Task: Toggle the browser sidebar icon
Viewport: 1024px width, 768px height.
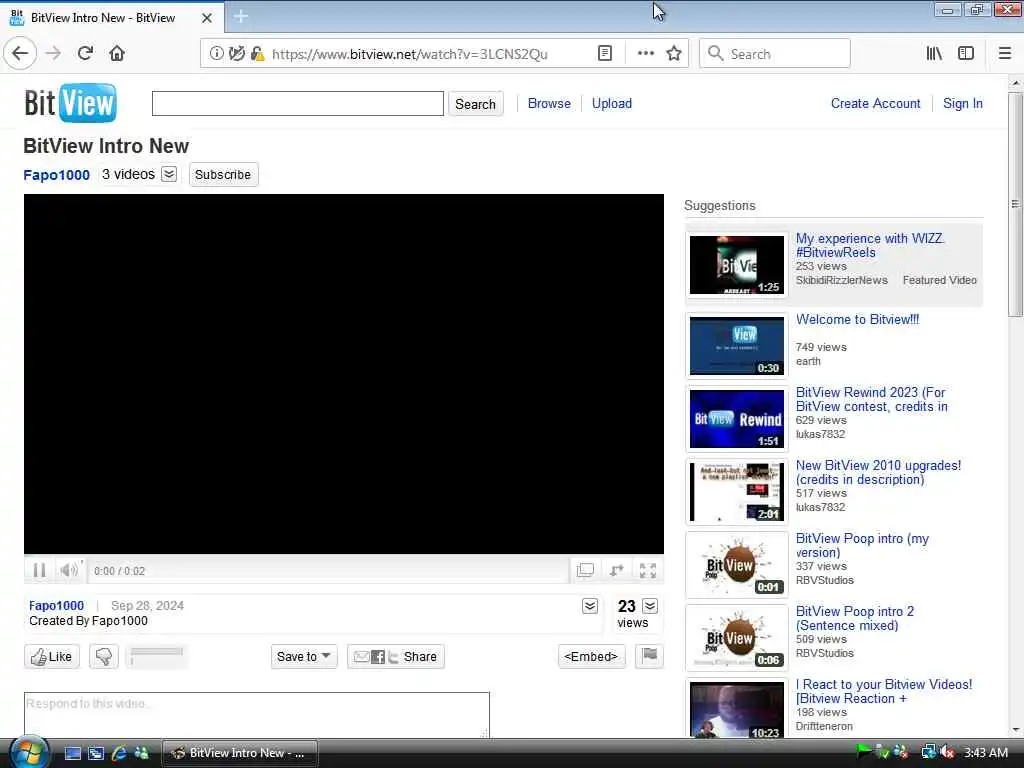Action: click(x=966, y=54)
